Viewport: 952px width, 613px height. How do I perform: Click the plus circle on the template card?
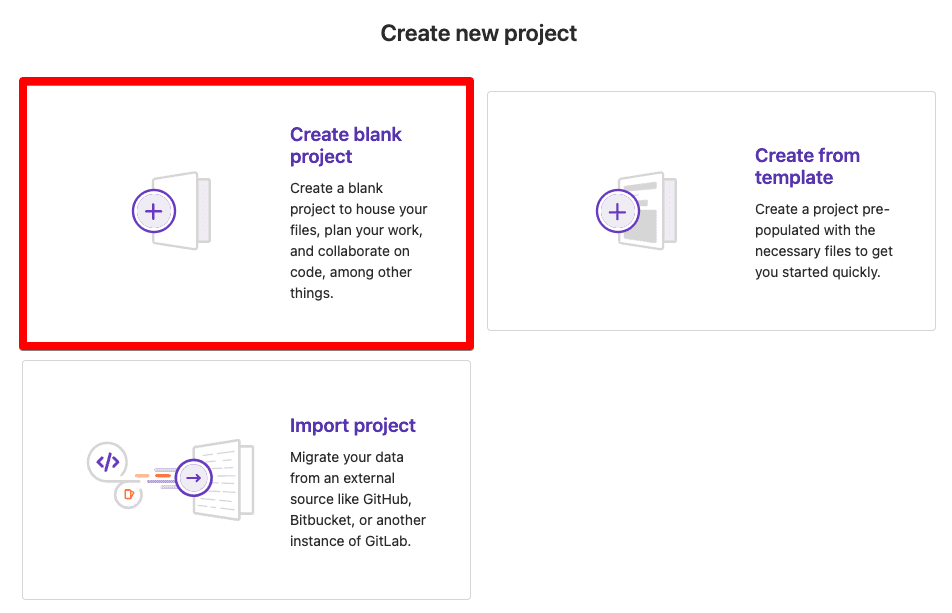pyautogui.click(x=618, y=212)
